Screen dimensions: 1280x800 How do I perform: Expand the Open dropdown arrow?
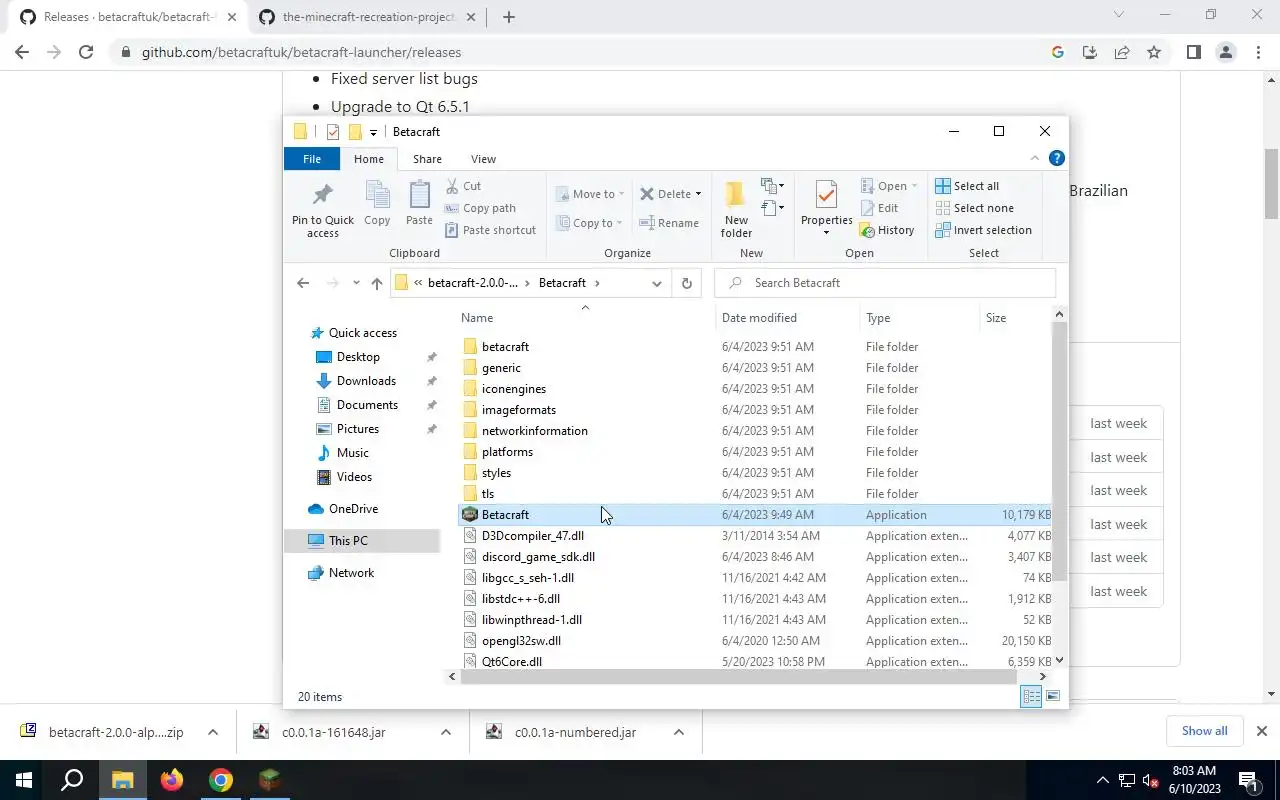coord(914,186)
